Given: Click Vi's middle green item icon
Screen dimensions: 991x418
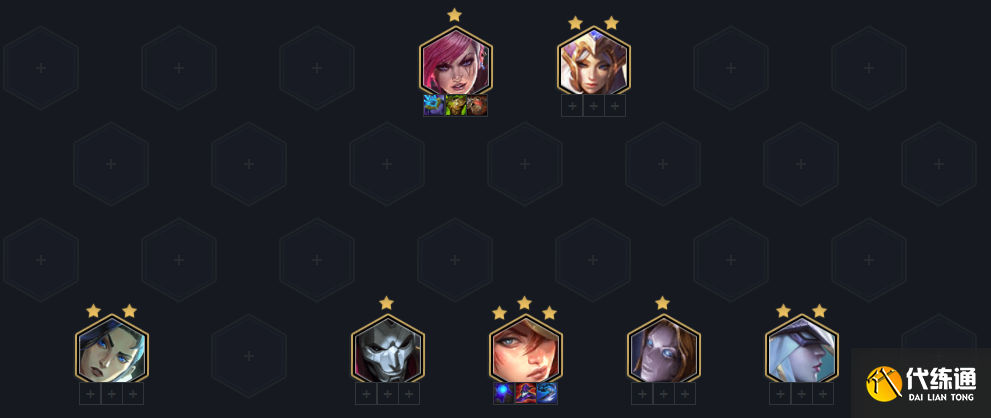Looking at the screenshot, I should [x=456, y=106].
